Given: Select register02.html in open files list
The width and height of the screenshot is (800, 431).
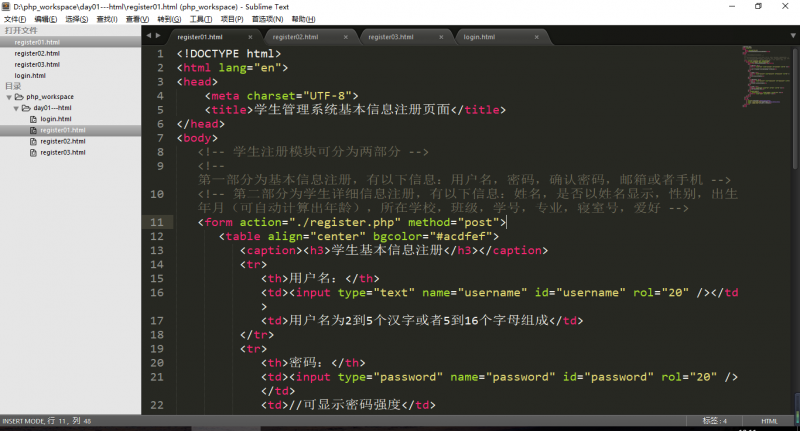Looking at the screenshot, I should click(37, 53).
